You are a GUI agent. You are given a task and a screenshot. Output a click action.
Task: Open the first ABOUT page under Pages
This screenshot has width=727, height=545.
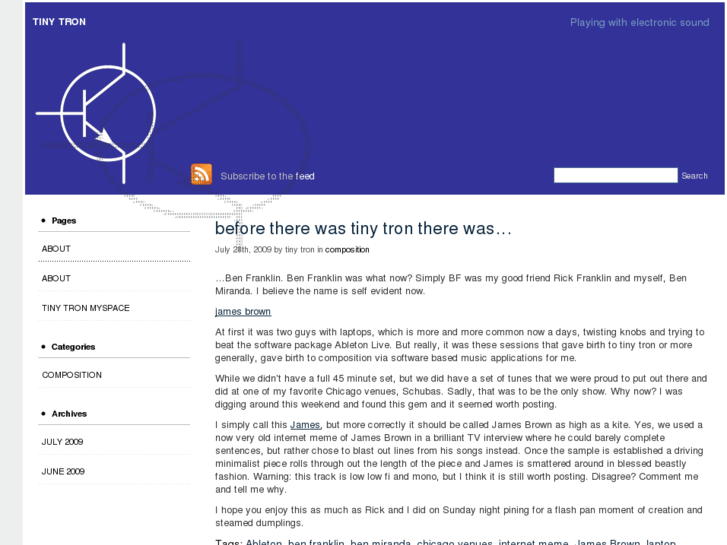point(57,249)
